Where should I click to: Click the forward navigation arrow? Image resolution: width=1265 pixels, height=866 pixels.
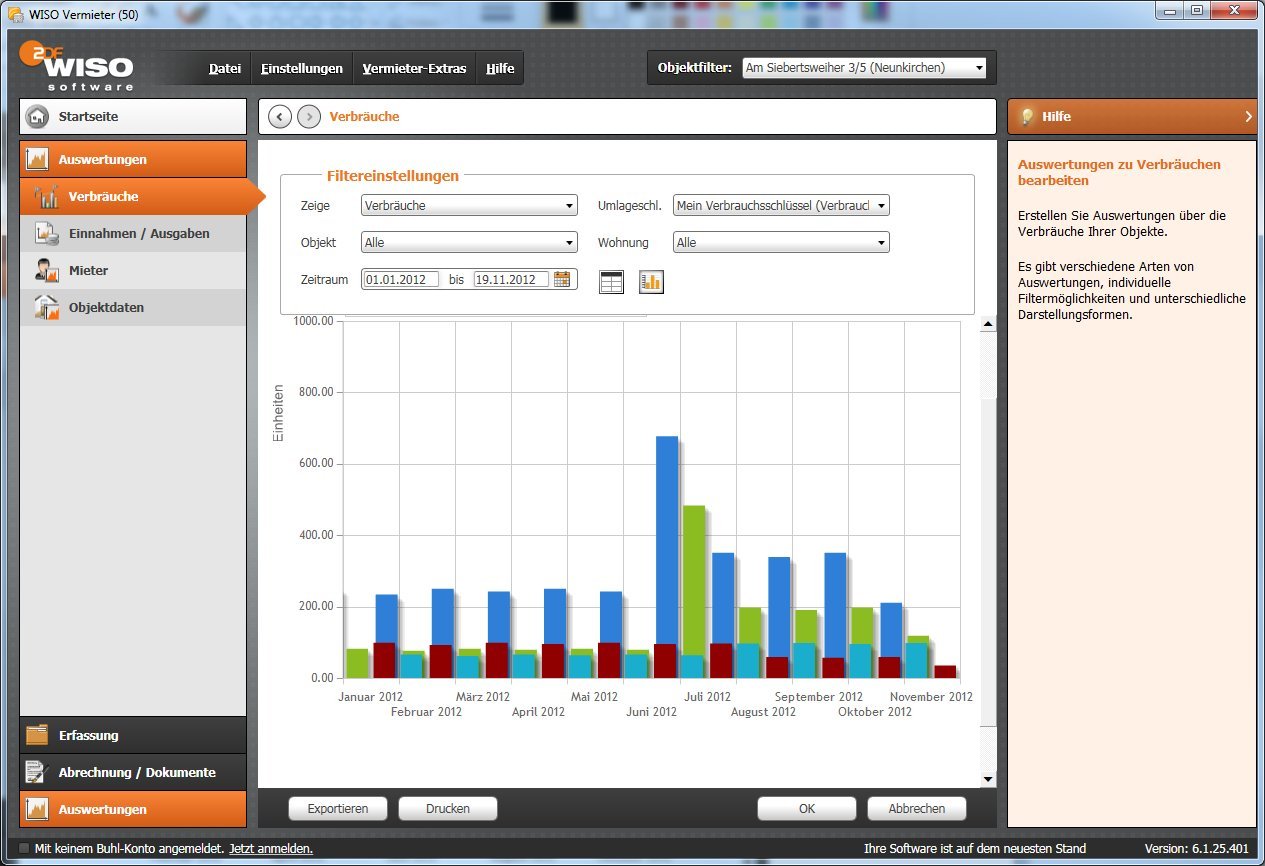pos(309,117)
